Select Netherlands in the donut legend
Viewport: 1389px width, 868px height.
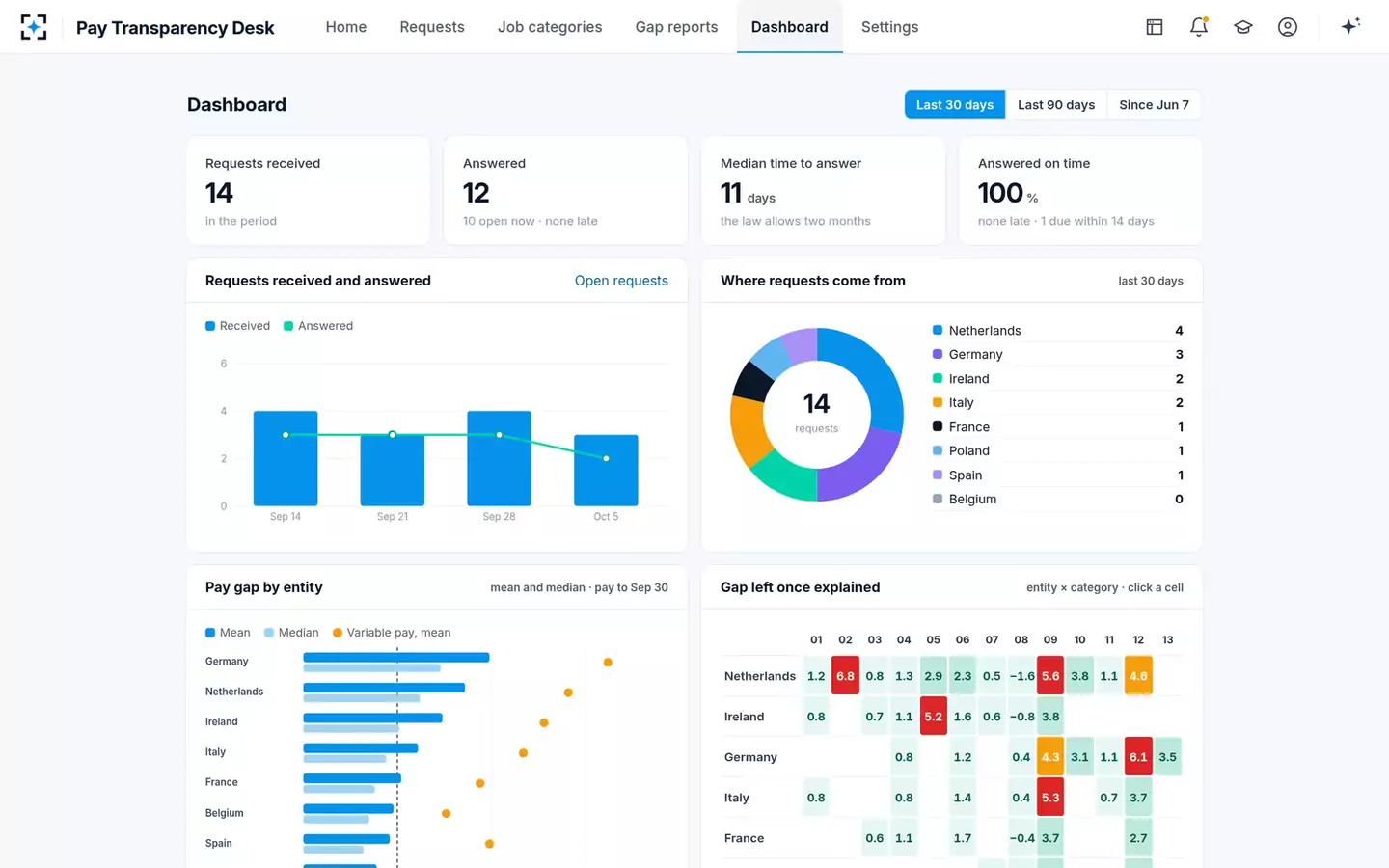(1058, 331)
